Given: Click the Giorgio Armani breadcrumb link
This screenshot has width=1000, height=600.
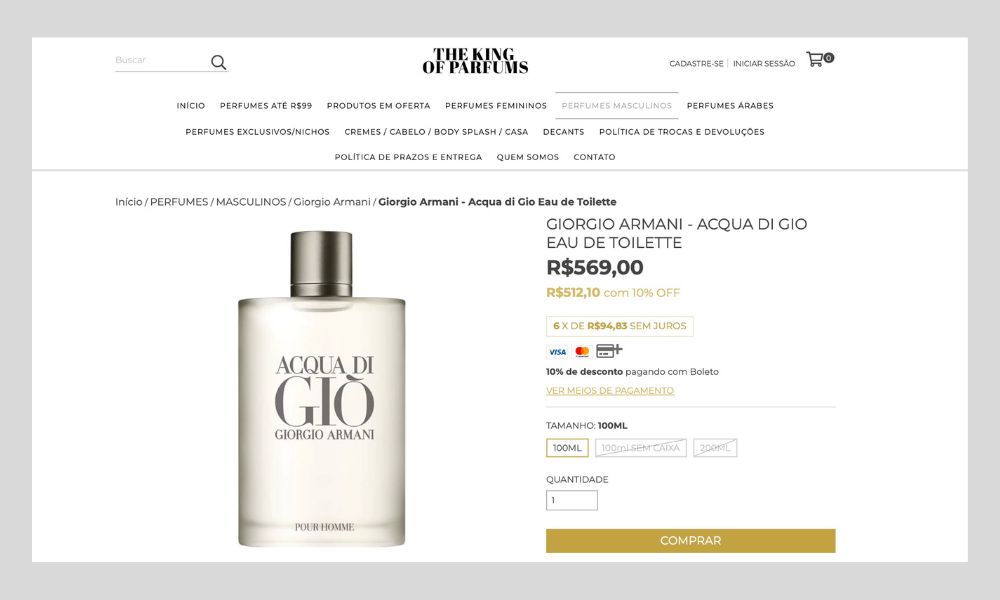Looking at the screenshot, I should [x=332, y=202].
